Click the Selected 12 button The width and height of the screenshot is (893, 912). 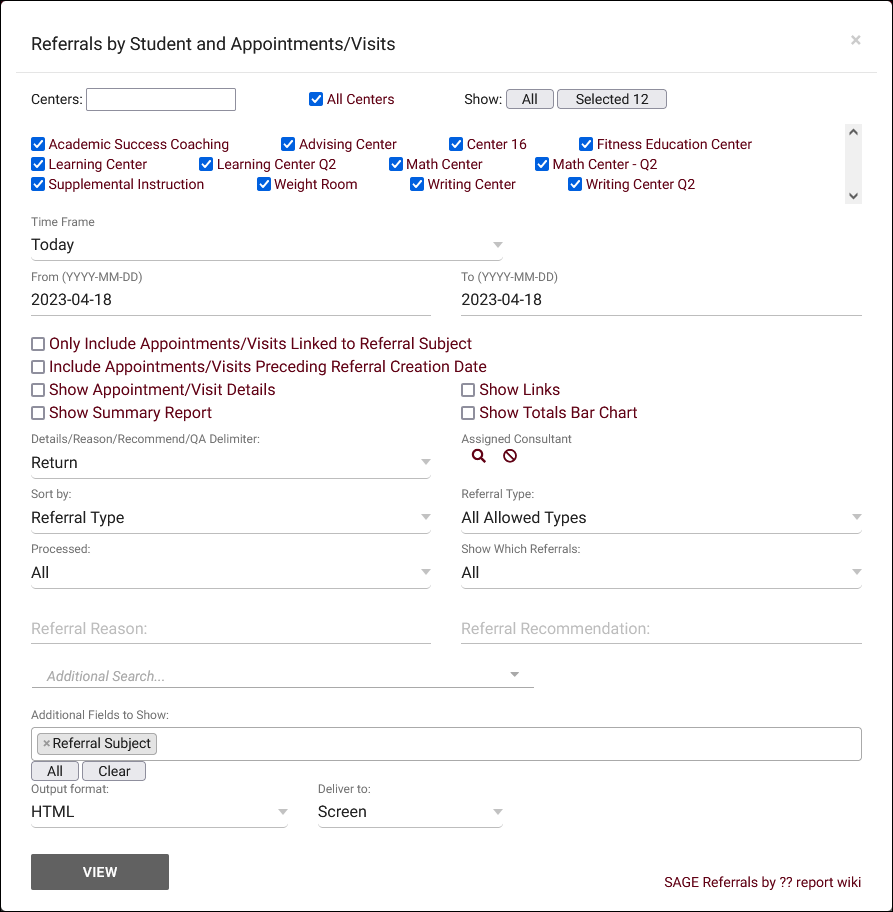[611, 99]
